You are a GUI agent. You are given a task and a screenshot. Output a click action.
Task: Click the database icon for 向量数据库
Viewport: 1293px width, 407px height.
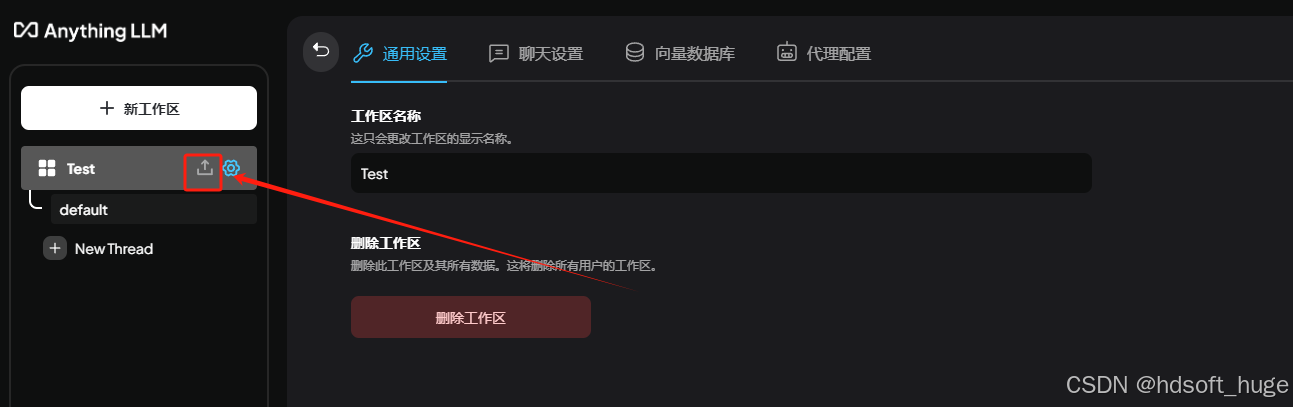click(x=634, y=53)
